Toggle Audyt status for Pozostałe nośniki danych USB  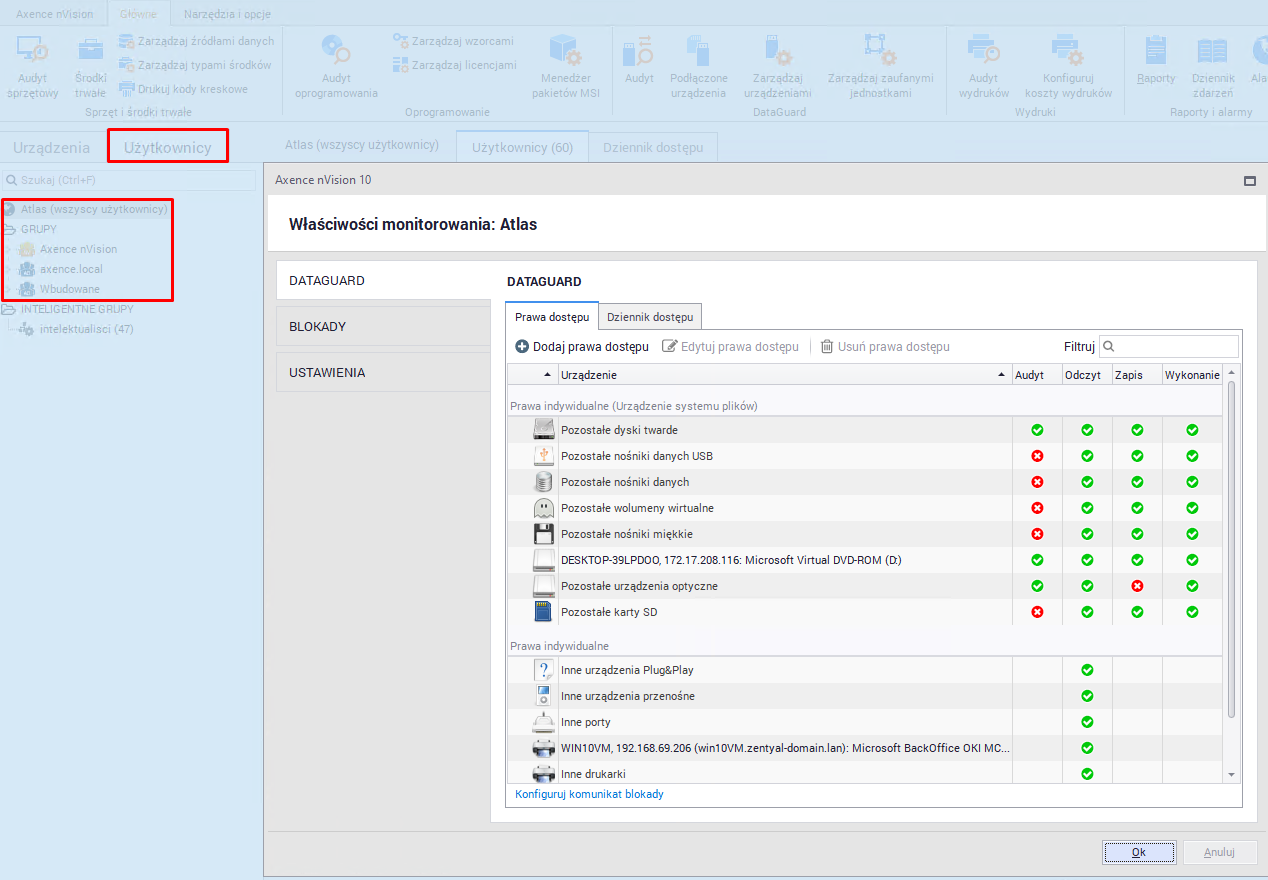pyautogui.click(x=1037, y=456)
